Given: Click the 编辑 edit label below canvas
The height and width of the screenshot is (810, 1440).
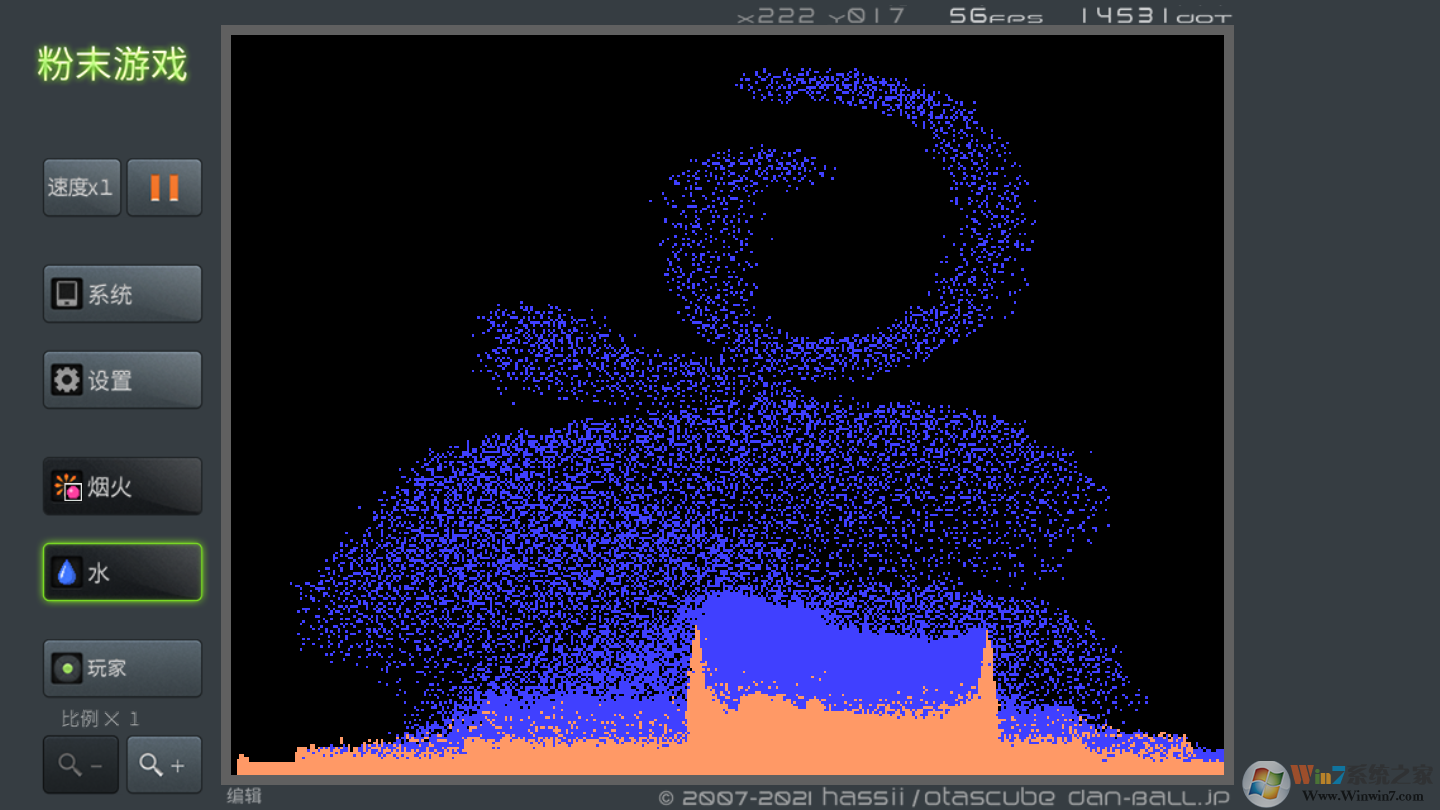Looking at the screenshot, I should pyautogui.click(x=244, y=796).
